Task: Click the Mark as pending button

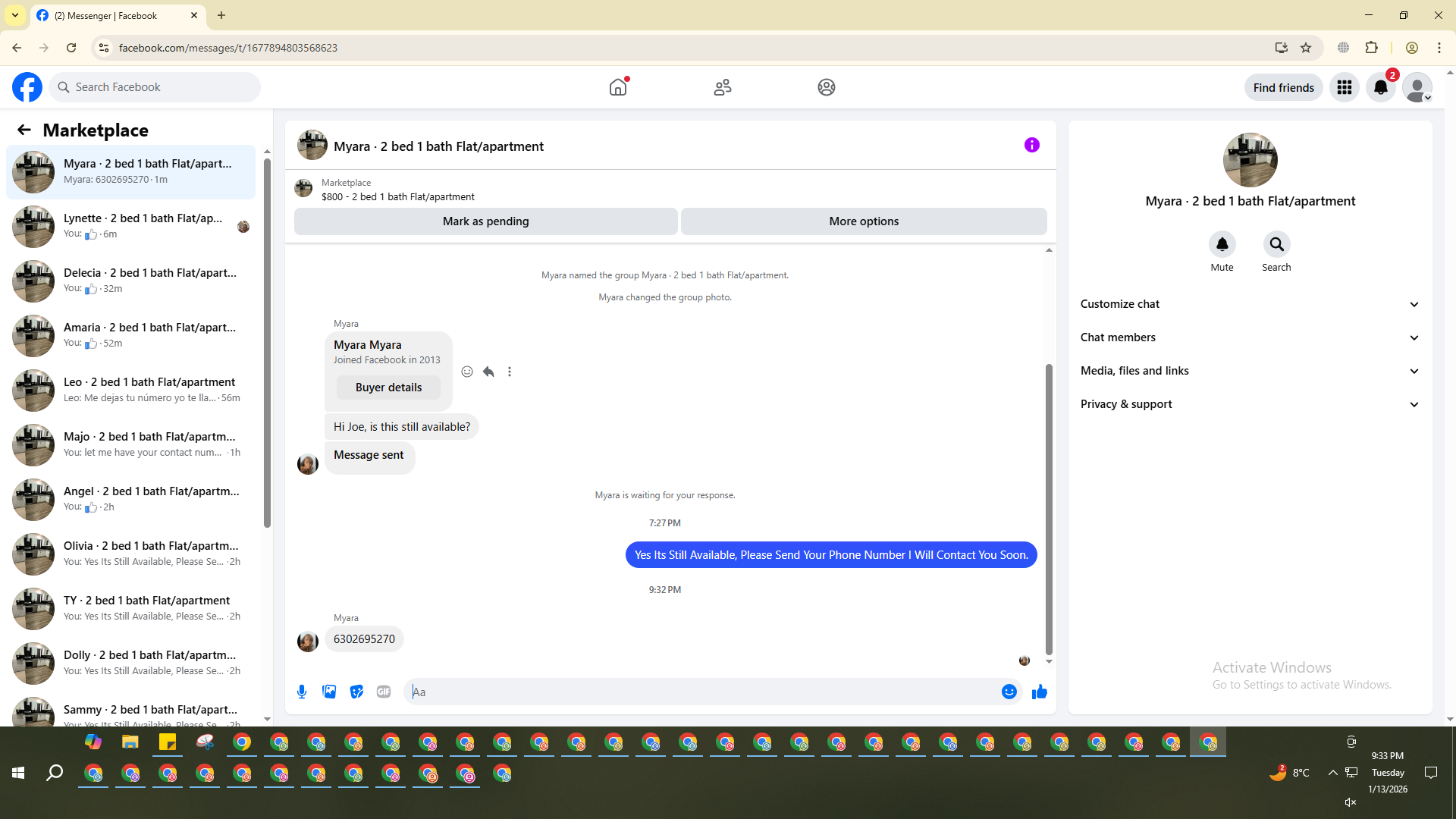Action: [485, 221]
